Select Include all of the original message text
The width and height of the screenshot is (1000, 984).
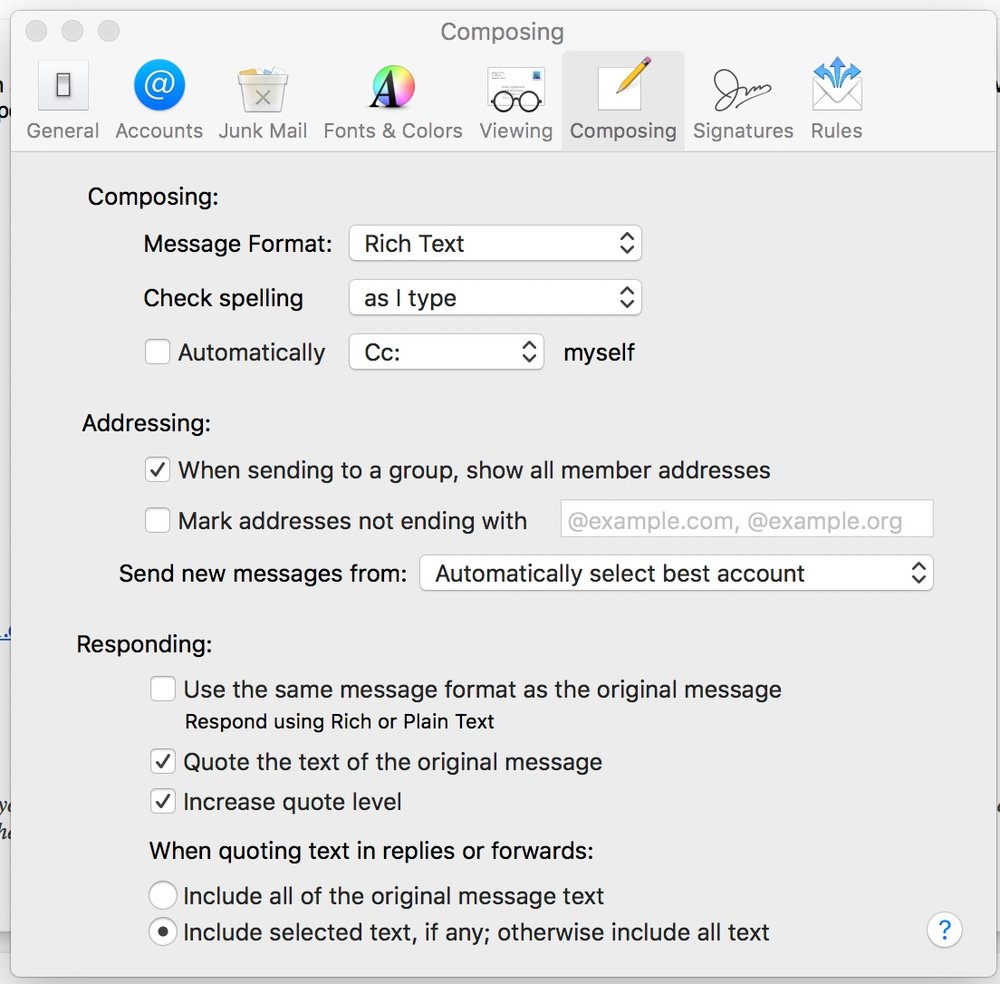(x=163, y=895)
